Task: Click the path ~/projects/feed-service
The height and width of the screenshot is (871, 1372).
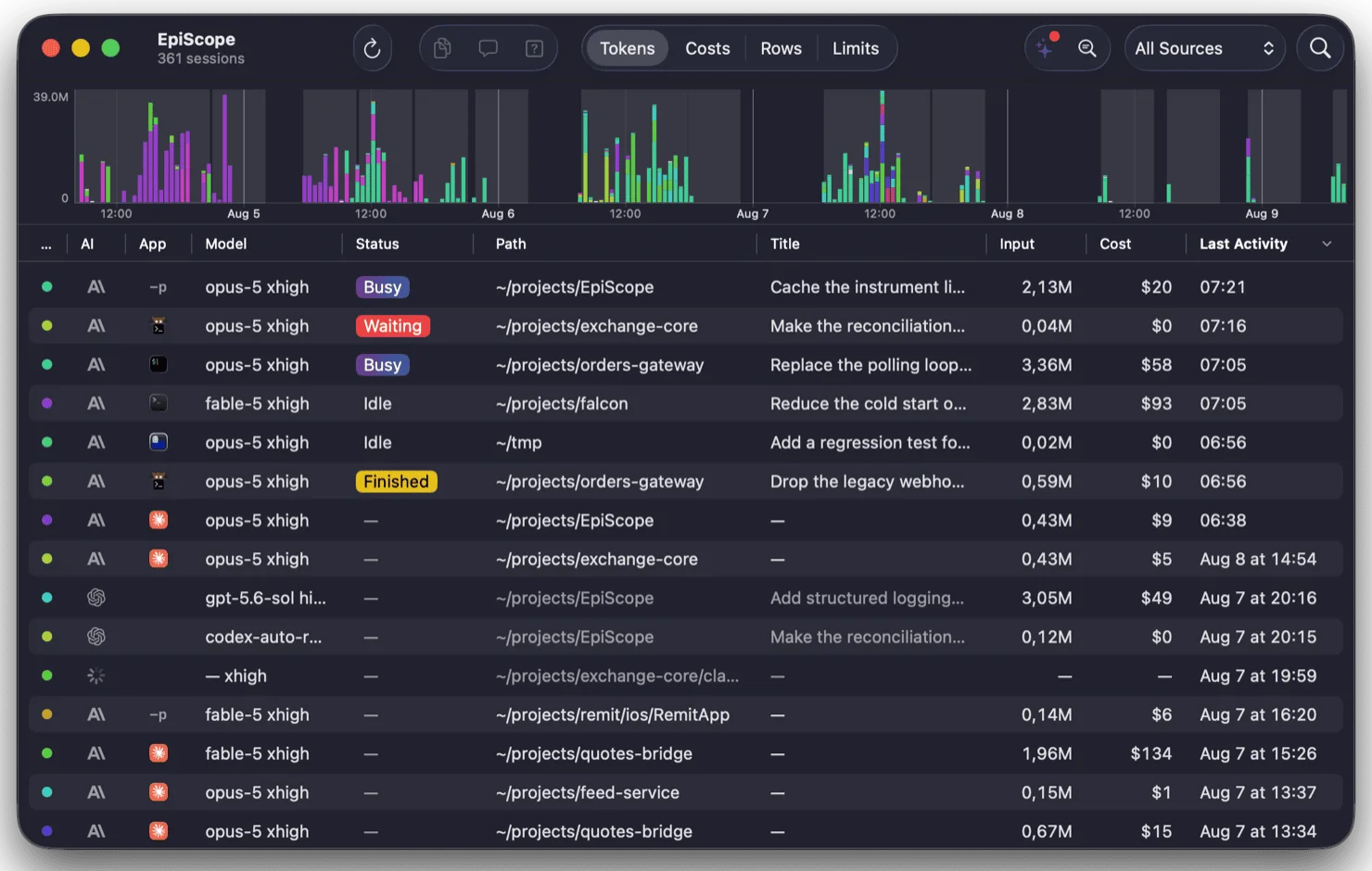Action: click(x=587, y=793)
